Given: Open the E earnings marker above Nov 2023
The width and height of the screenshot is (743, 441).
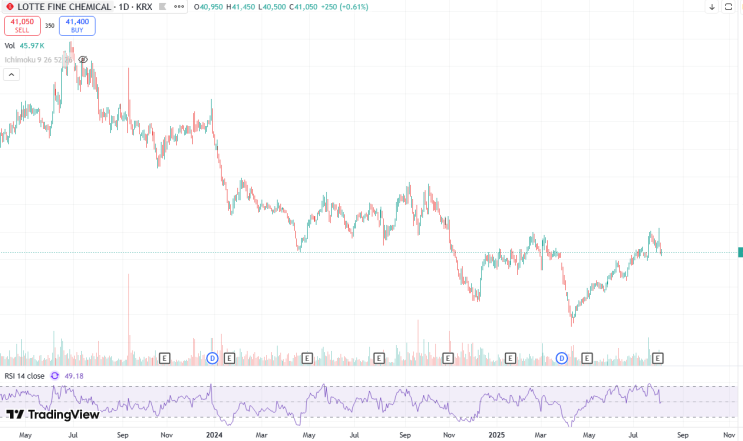Looking at the screenshot, I should click(164, 358).
